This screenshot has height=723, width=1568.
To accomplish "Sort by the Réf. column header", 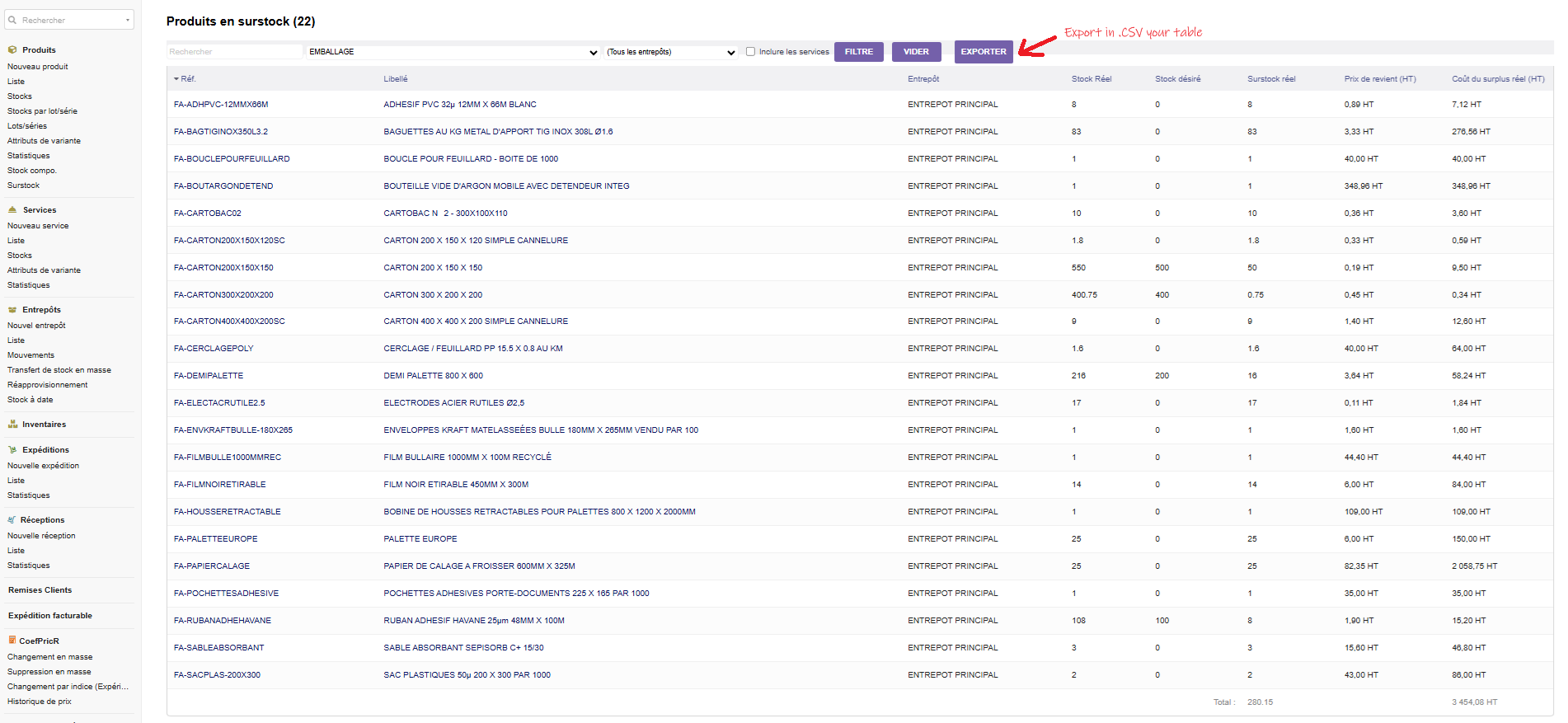I will click(188, 79).
